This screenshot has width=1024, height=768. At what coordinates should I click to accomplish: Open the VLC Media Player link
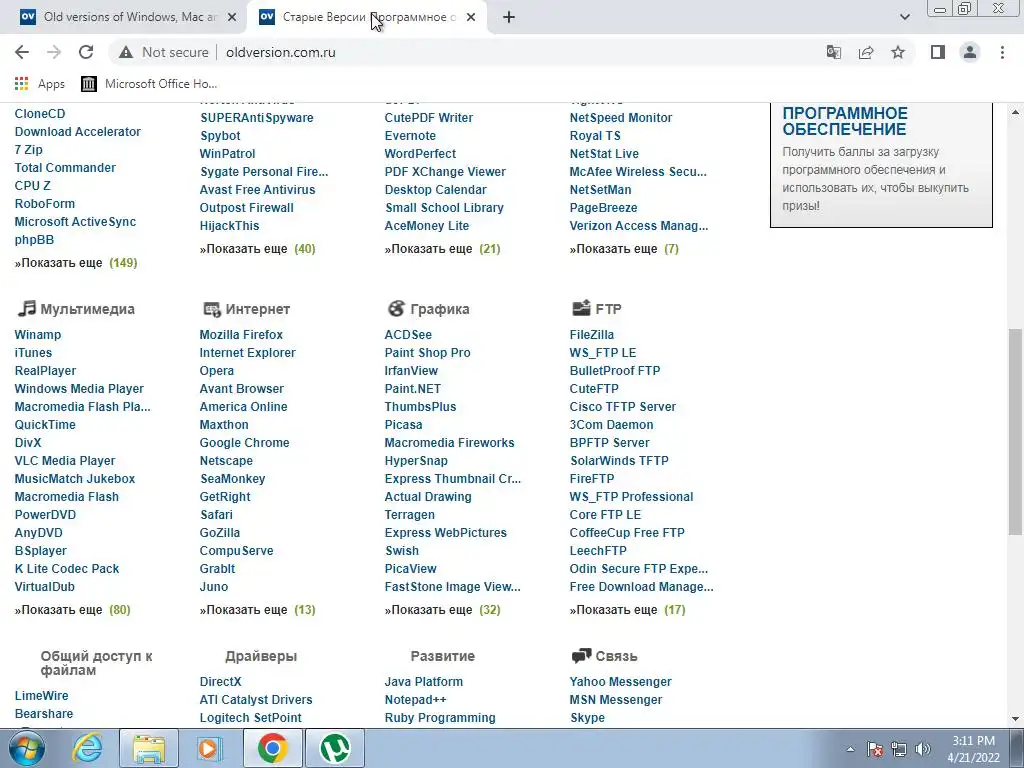pyautogui.click(x=65, y=461)
